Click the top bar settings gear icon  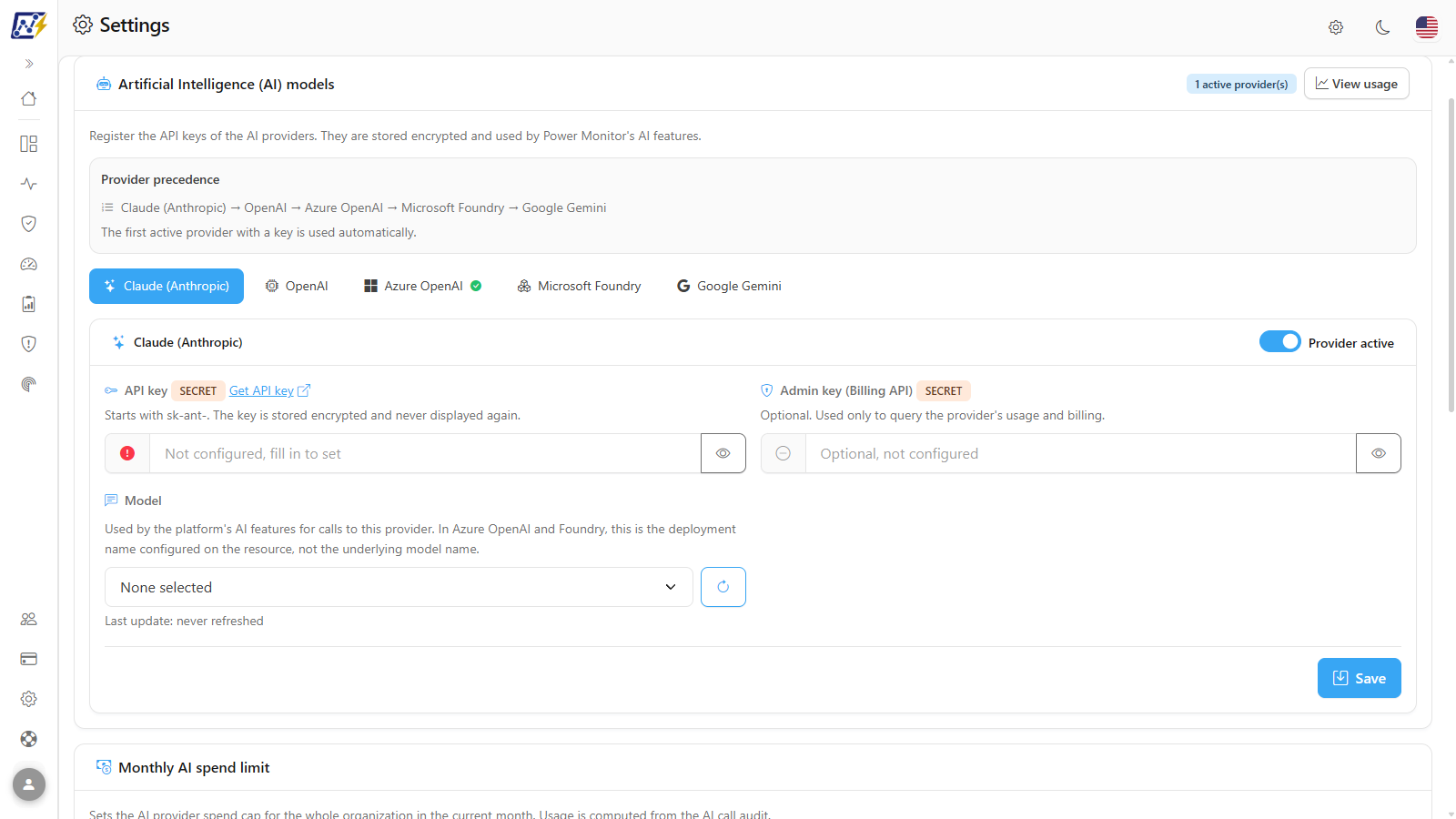1336,27
